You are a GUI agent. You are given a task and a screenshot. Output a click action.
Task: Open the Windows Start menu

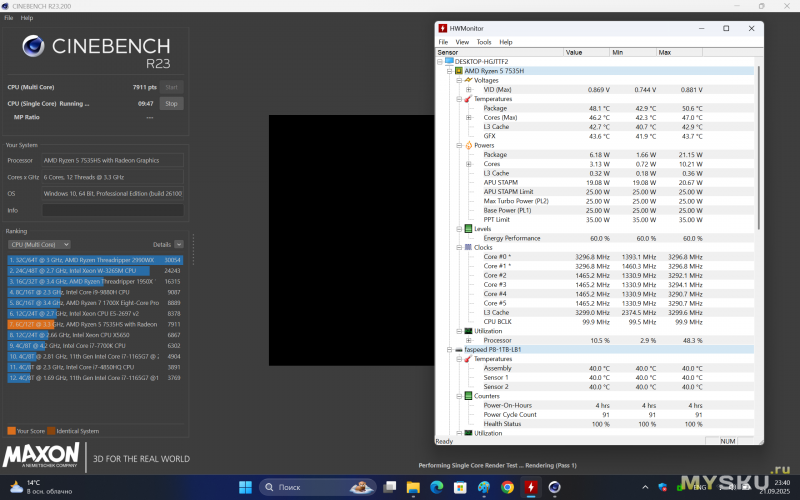pyautogui.click(x=245, y=487)
